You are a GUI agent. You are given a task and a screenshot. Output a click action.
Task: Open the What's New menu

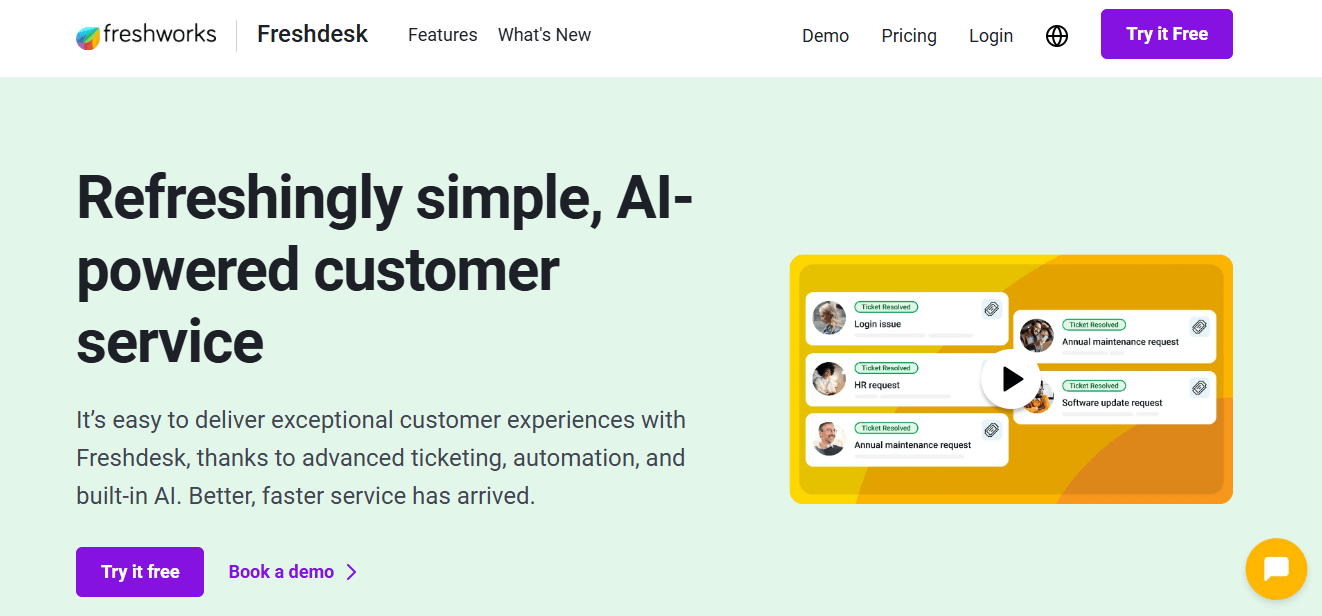point(544,35)
